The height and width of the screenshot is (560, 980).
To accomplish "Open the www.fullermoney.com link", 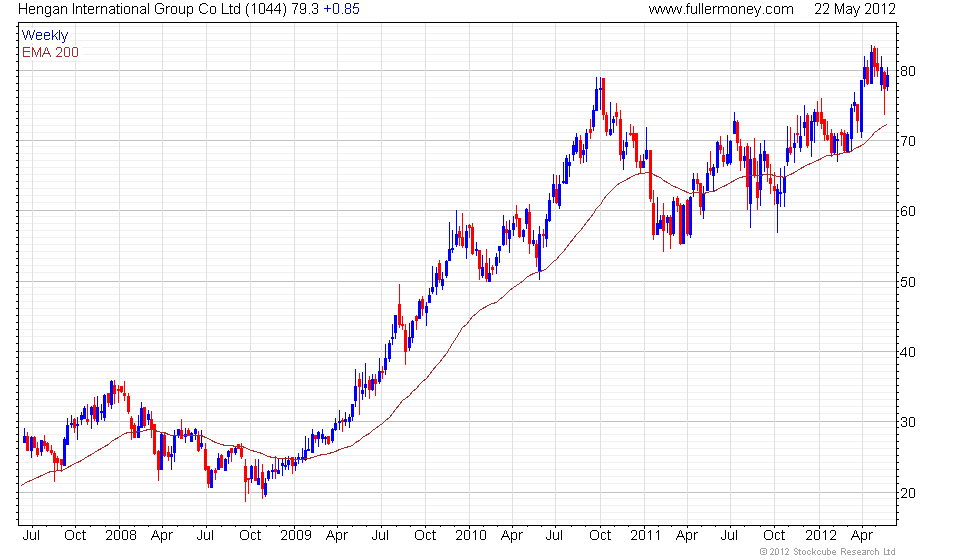I will click(721, 9).
